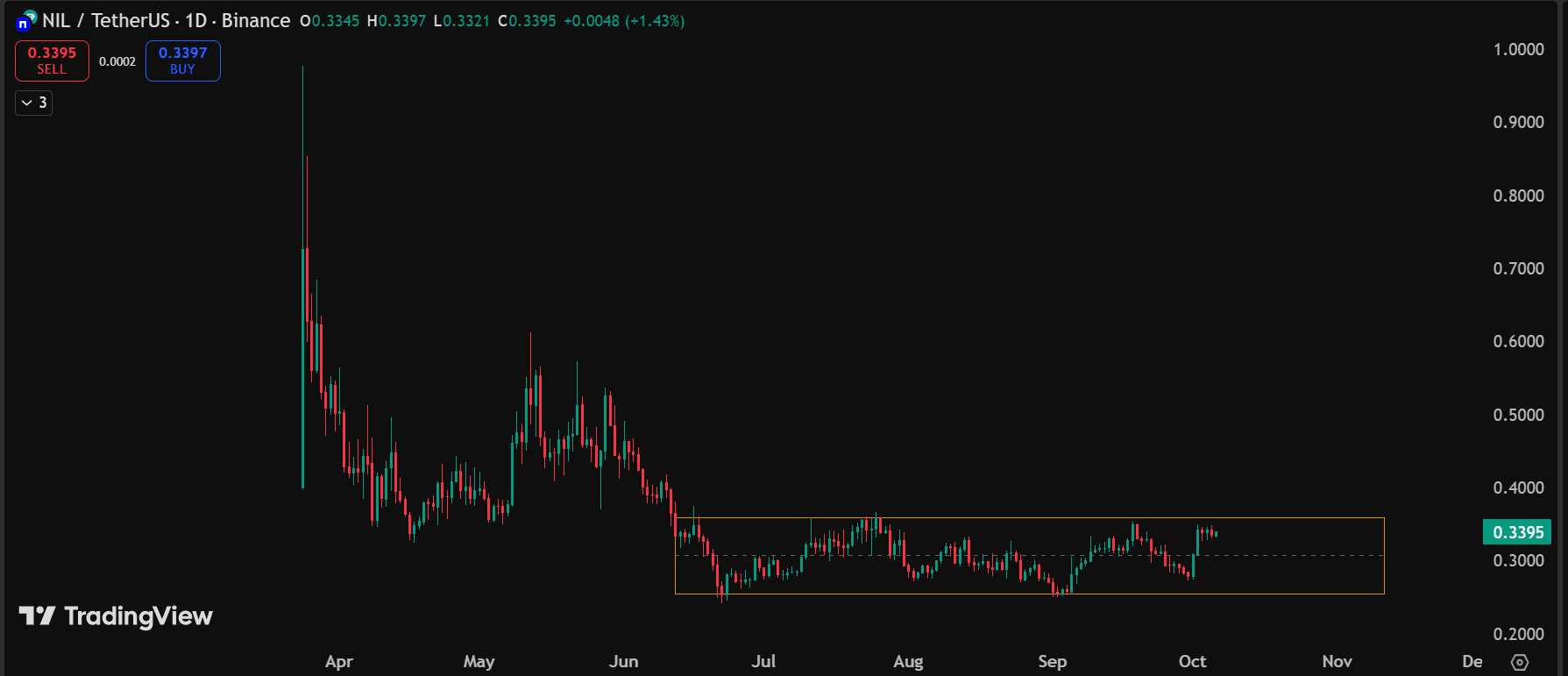The height and width of the screenshot is (676, 1568).
Task: Click the 0.6000 price axis label
Action: click(1518, 341)
